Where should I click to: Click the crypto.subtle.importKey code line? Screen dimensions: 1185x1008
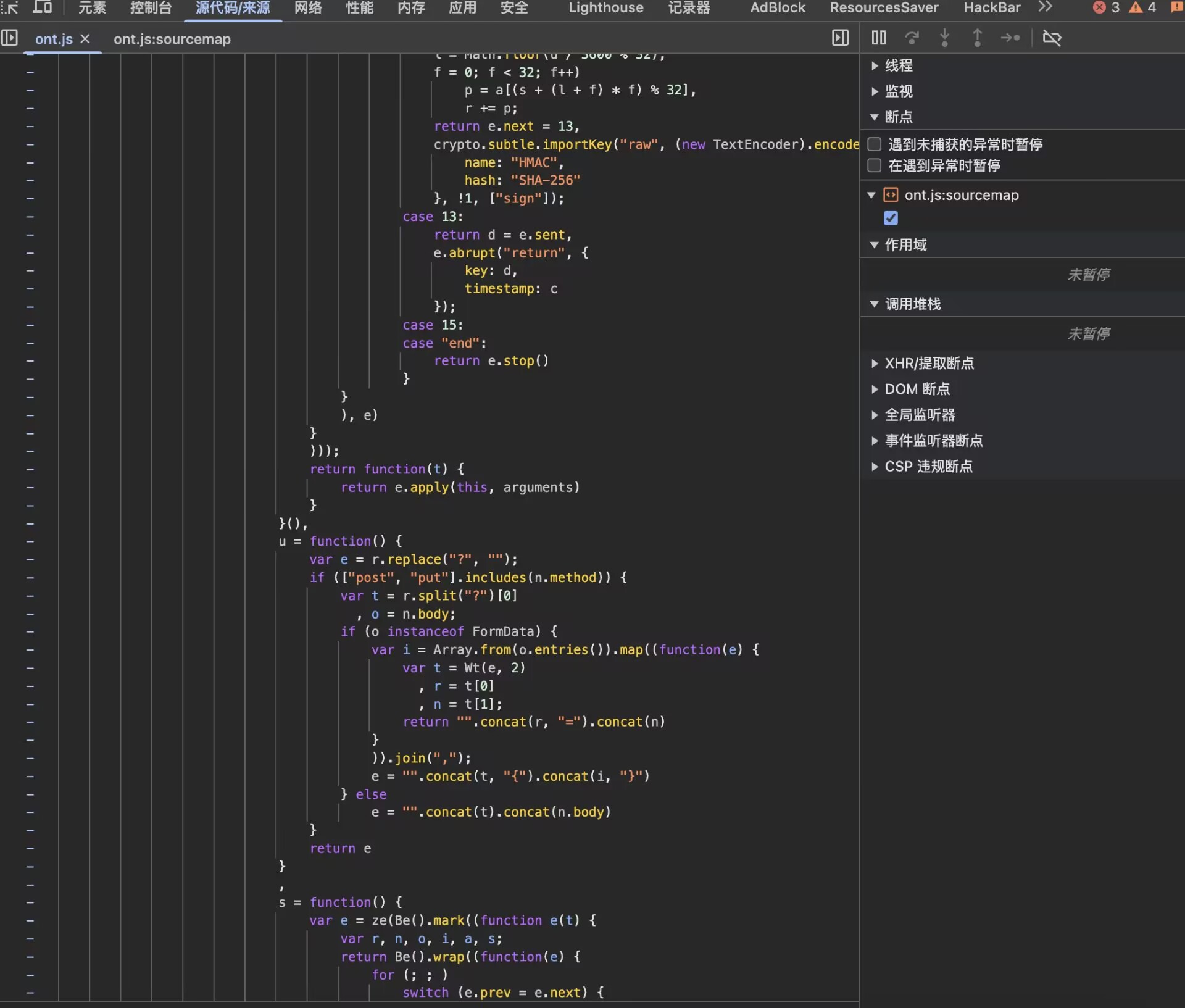pyautogui.click(x=646, y=144)
